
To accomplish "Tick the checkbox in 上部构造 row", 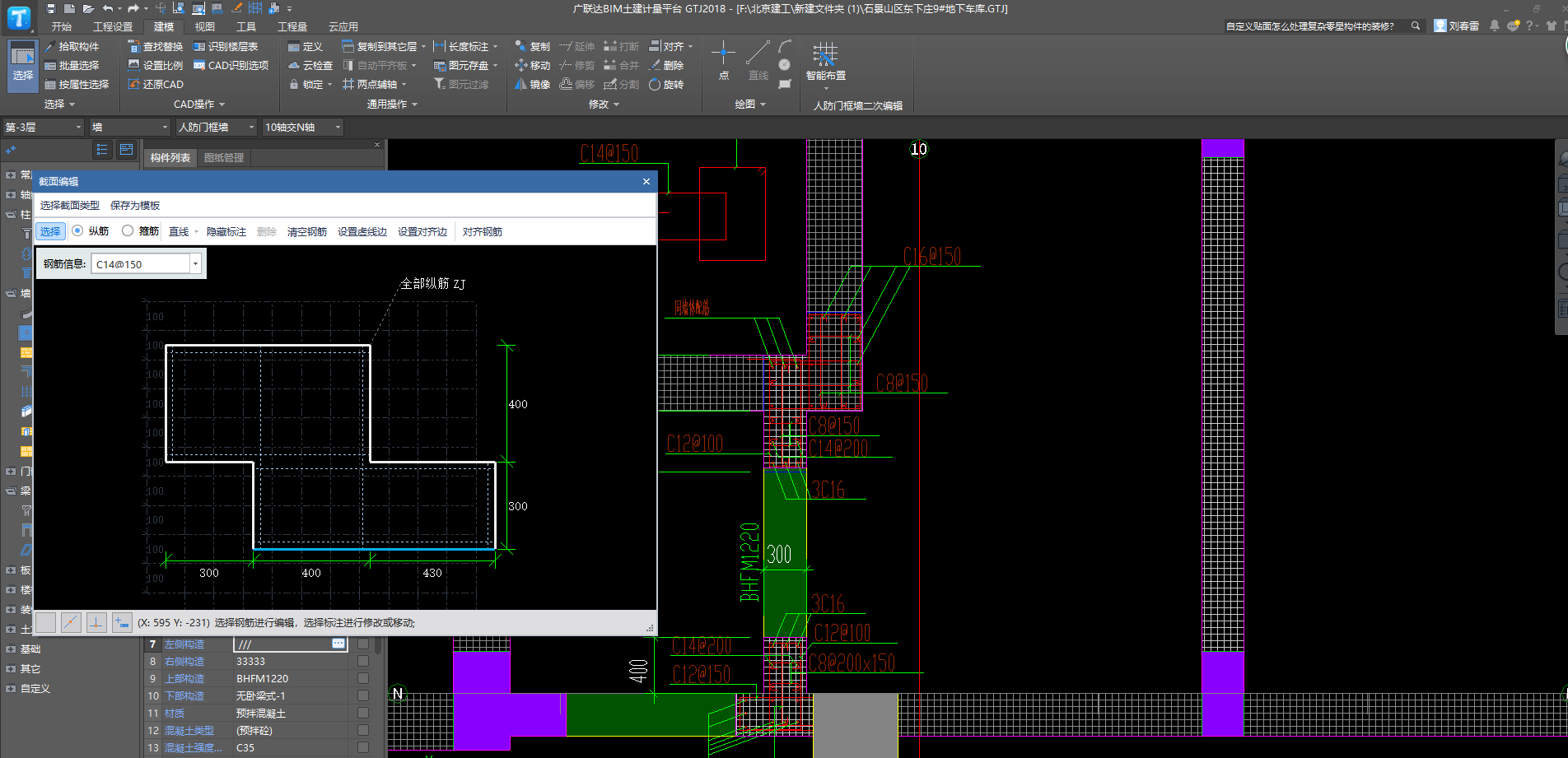I will point(363,678).
